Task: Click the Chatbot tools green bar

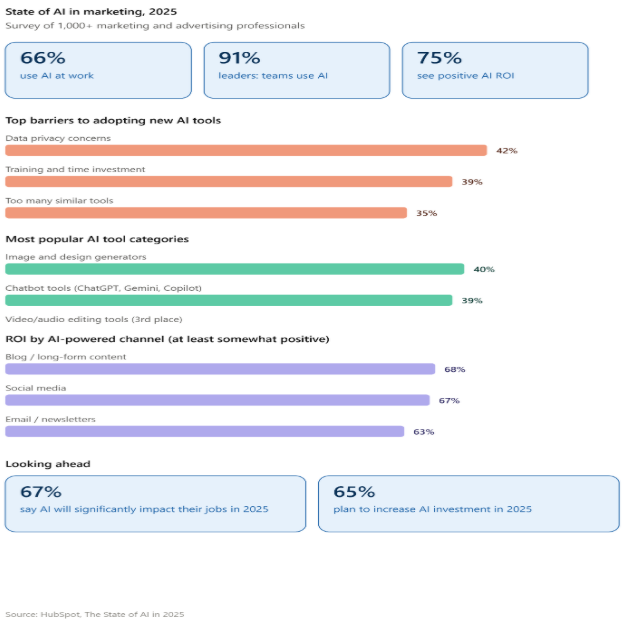Action: click(x=229, y=300)
